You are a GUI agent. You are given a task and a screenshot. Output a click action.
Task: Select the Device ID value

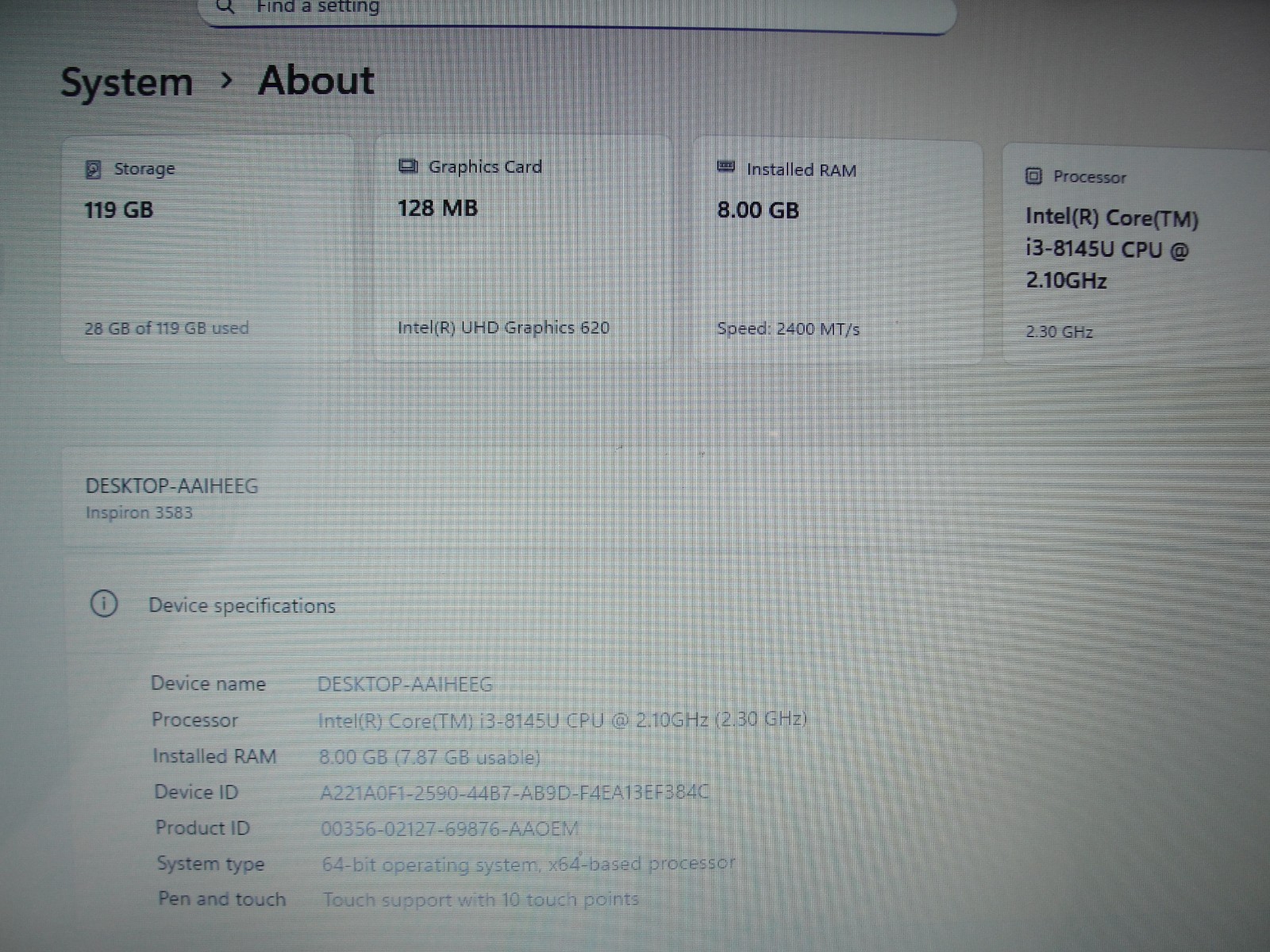coord(515,793)
